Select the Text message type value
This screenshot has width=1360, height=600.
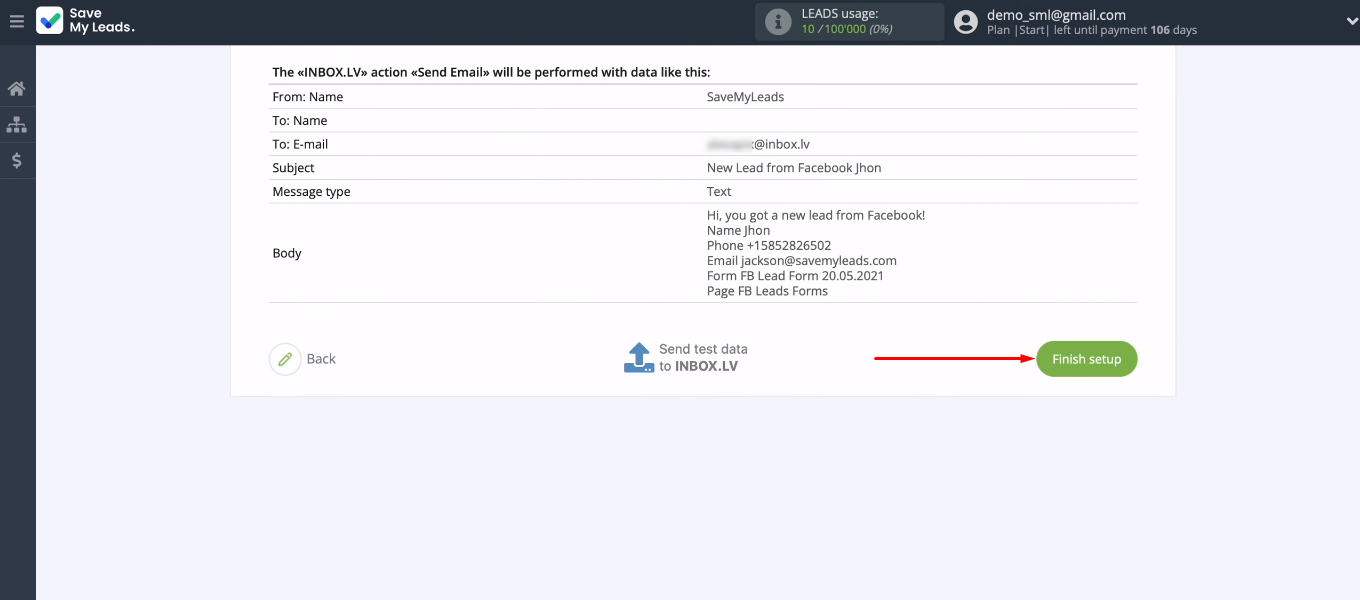[719, 191]
